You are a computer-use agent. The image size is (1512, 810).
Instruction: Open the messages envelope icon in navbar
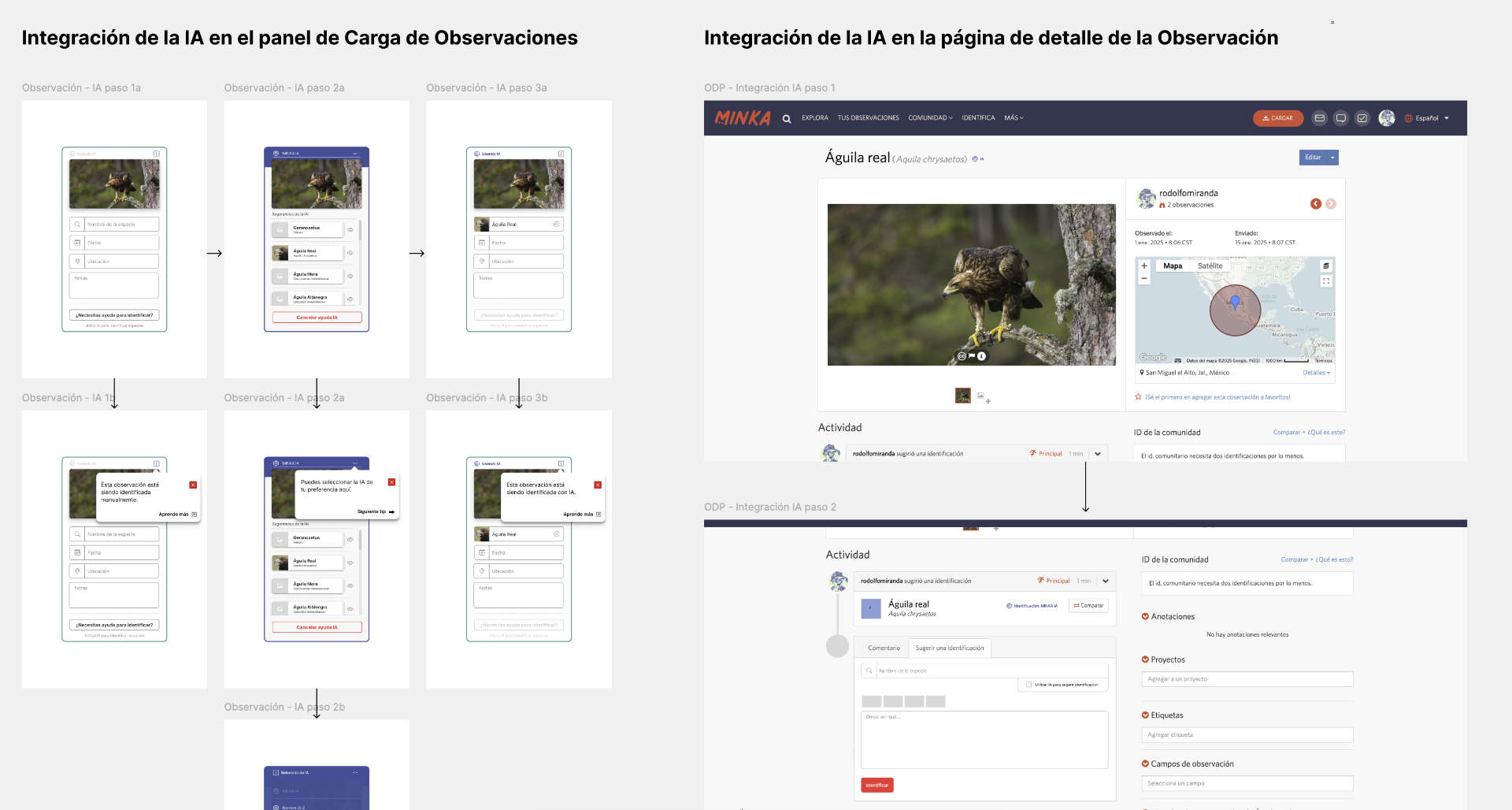click(1319, 118)
